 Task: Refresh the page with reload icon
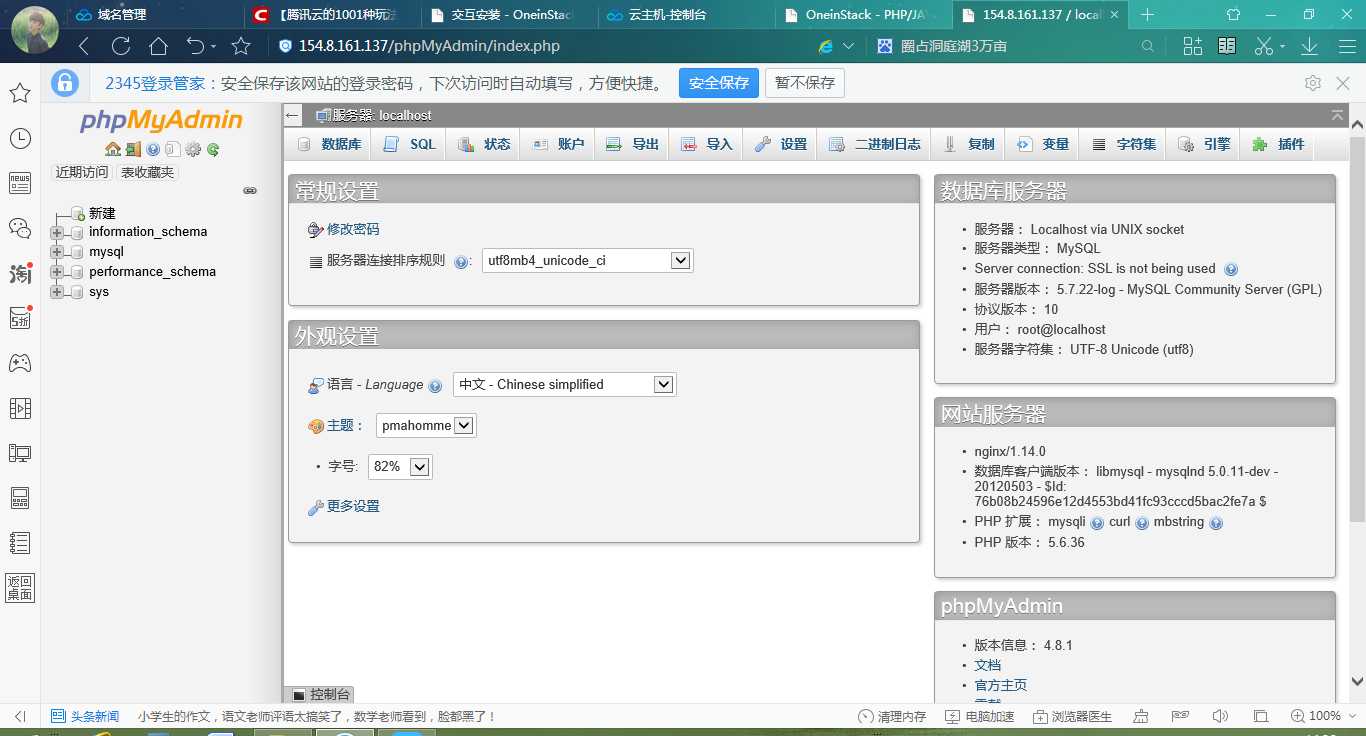(121, 46)
